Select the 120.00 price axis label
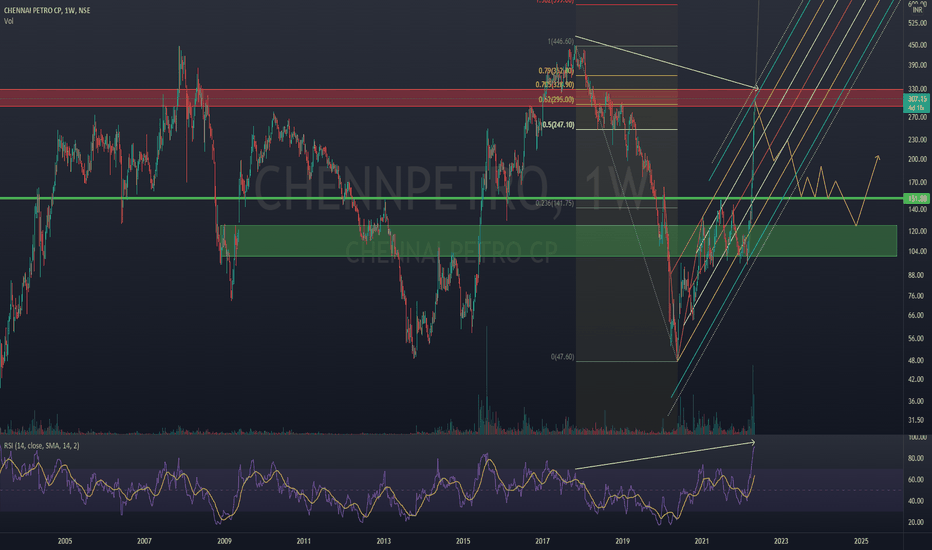The height and width of the screenshot is (550, 932). click(917, 231)
